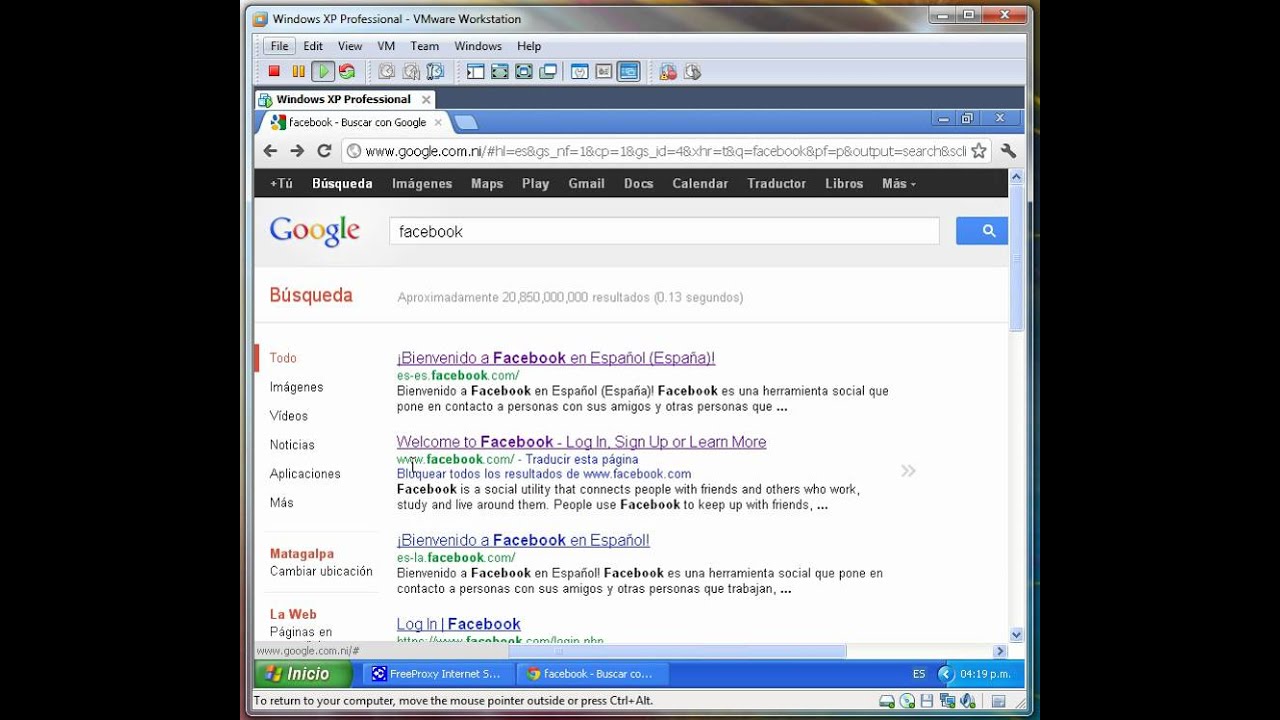The width and height of the screenshot is (1280, 720).
Task: Open the File menu in VMware
Action: [x=279, y=46]
